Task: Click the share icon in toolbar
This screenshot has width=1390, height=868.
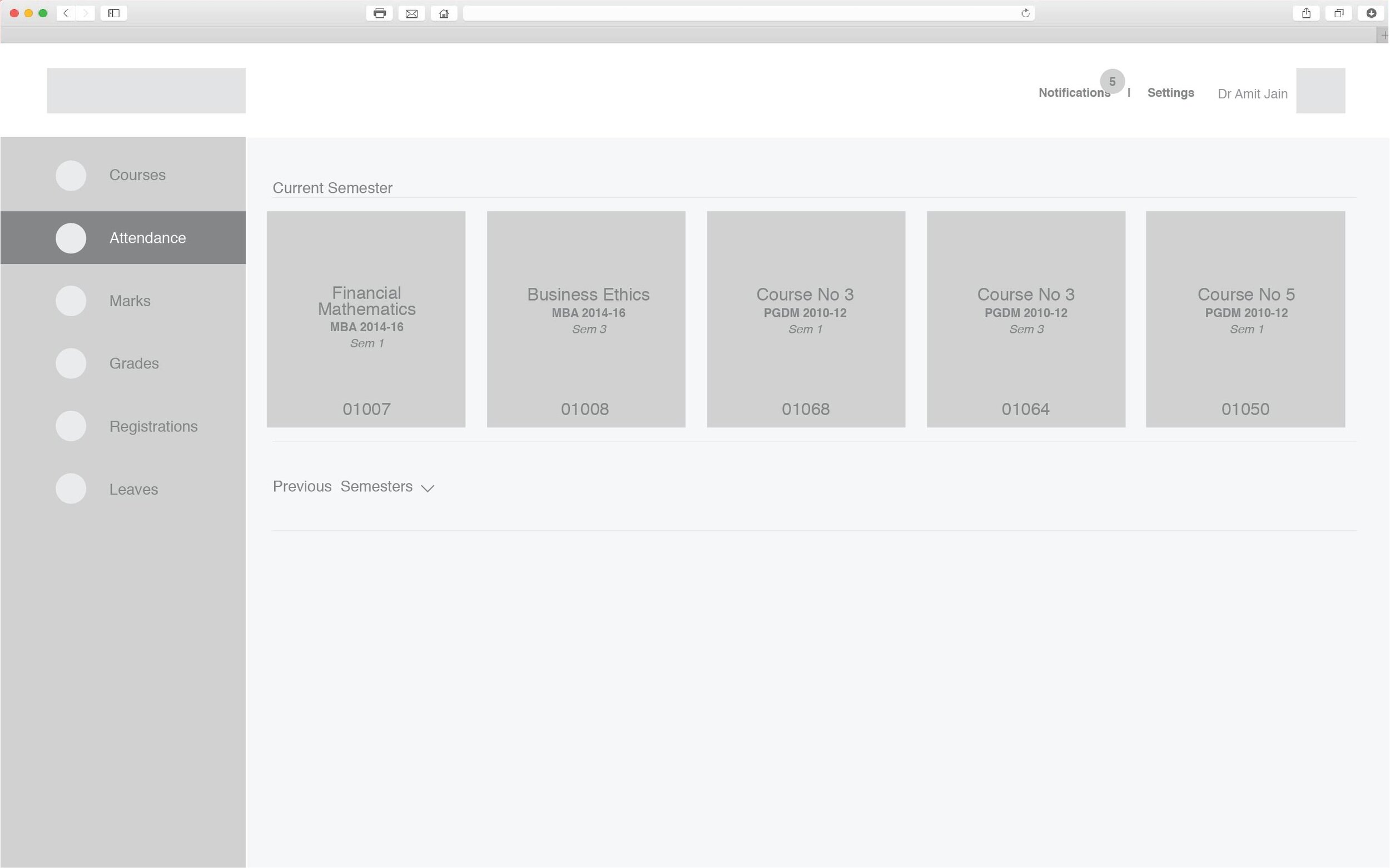Action: (x=1306, y=13)
